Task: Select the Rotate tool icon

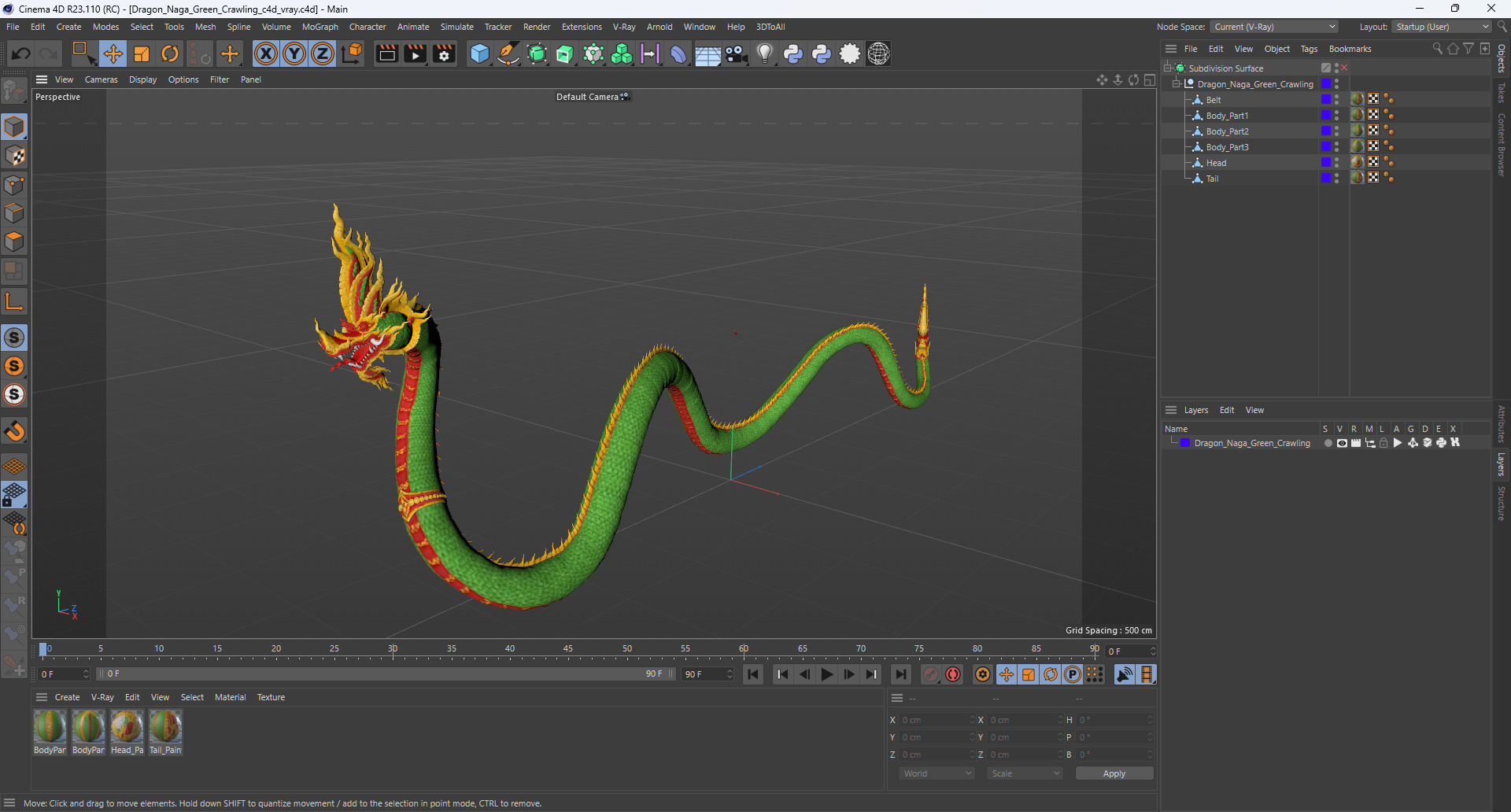Action: pyautogui.click(x=170, y=54)
